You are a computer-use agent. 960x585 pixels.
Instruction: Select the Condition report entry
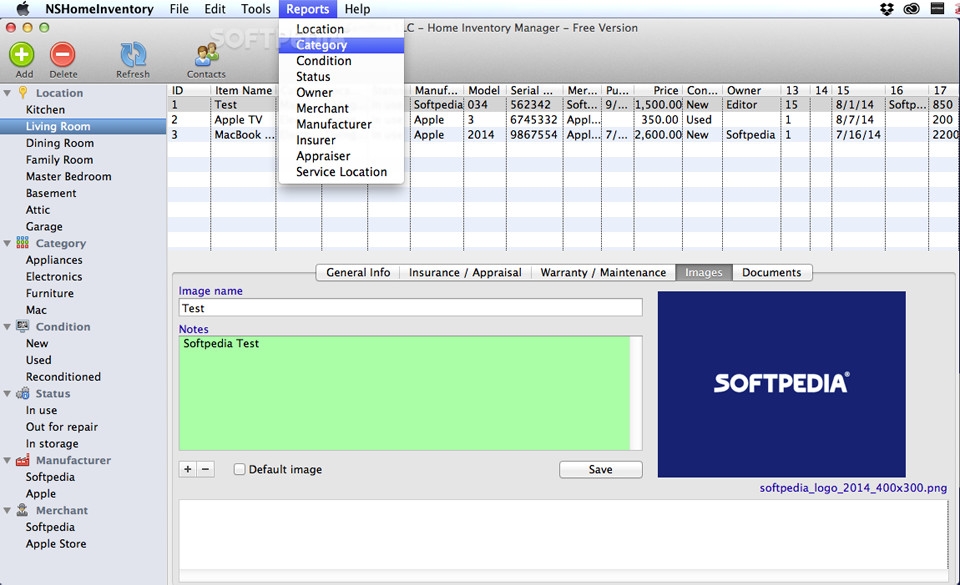[341, 61]
